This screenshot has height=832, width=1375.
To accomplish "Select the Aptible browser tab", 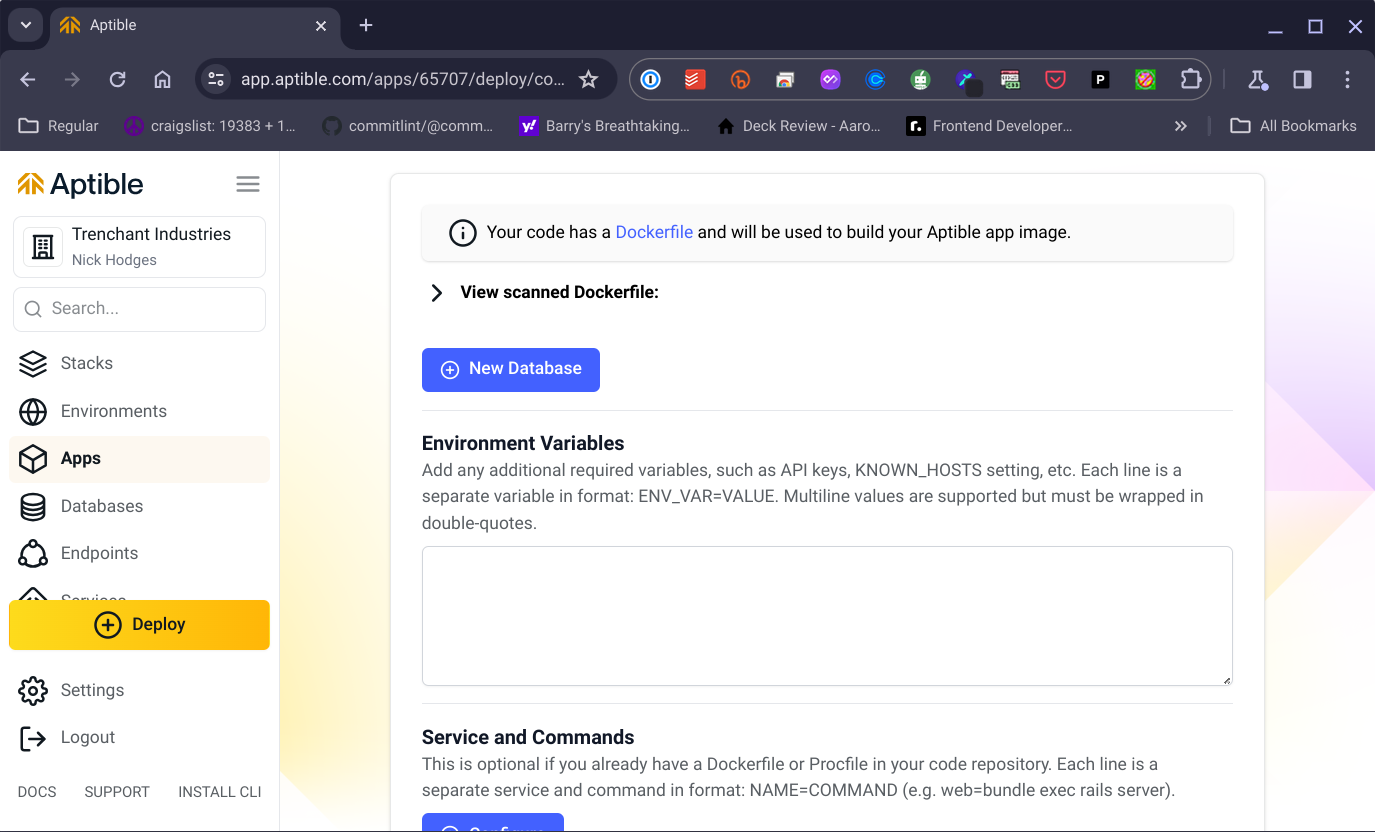I will click(195, 25).
